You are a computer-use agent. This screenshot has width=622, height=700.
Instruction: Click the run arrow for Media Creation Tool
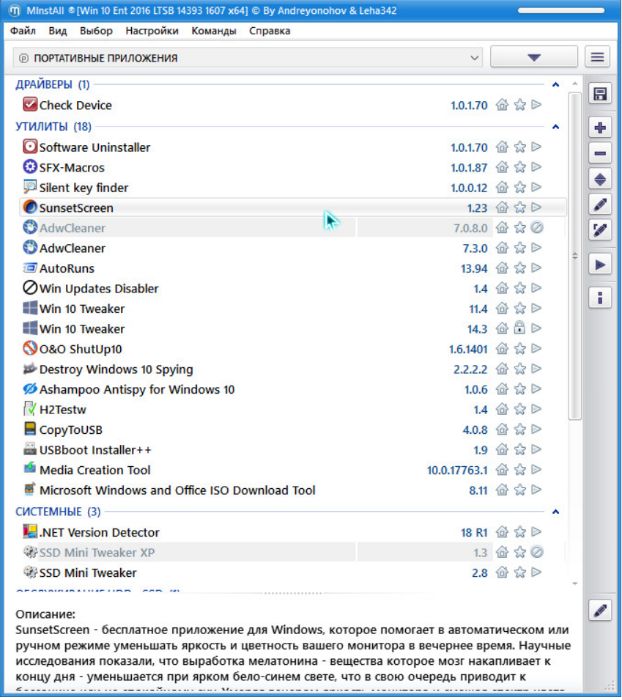[x=537, y=470]
